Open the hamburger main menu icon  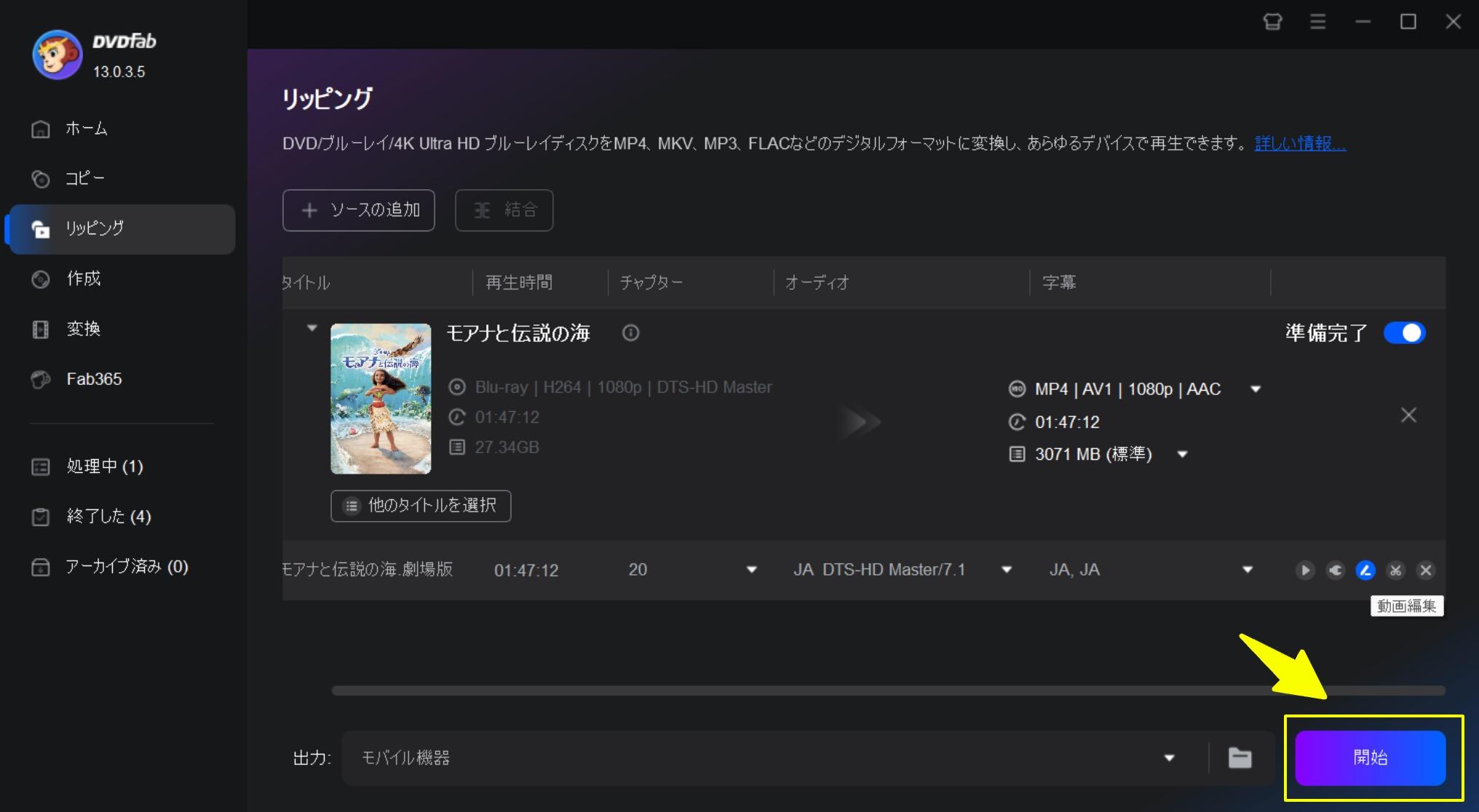1317,22
